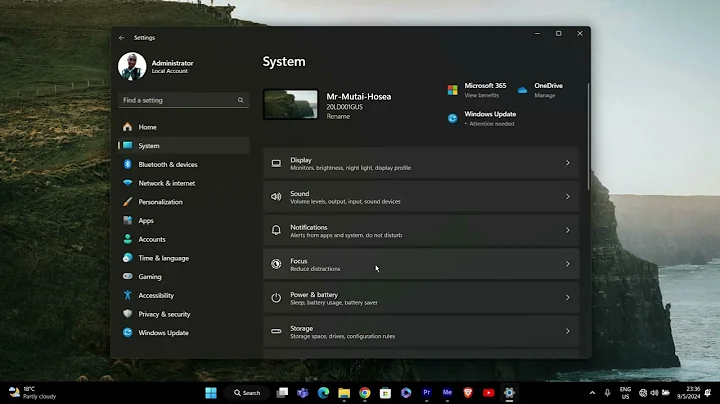Open the Windows Start menu
The image size is (720, 404).
click(211, 393)
